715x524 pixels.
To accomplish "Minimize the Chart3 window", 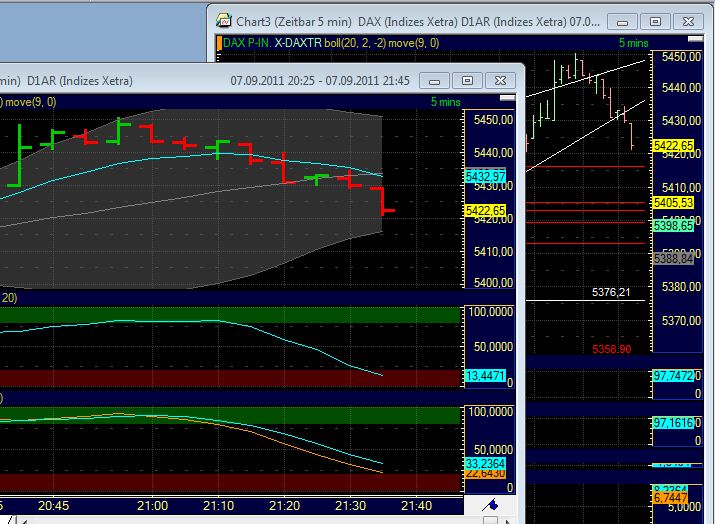I will [622, 22].
